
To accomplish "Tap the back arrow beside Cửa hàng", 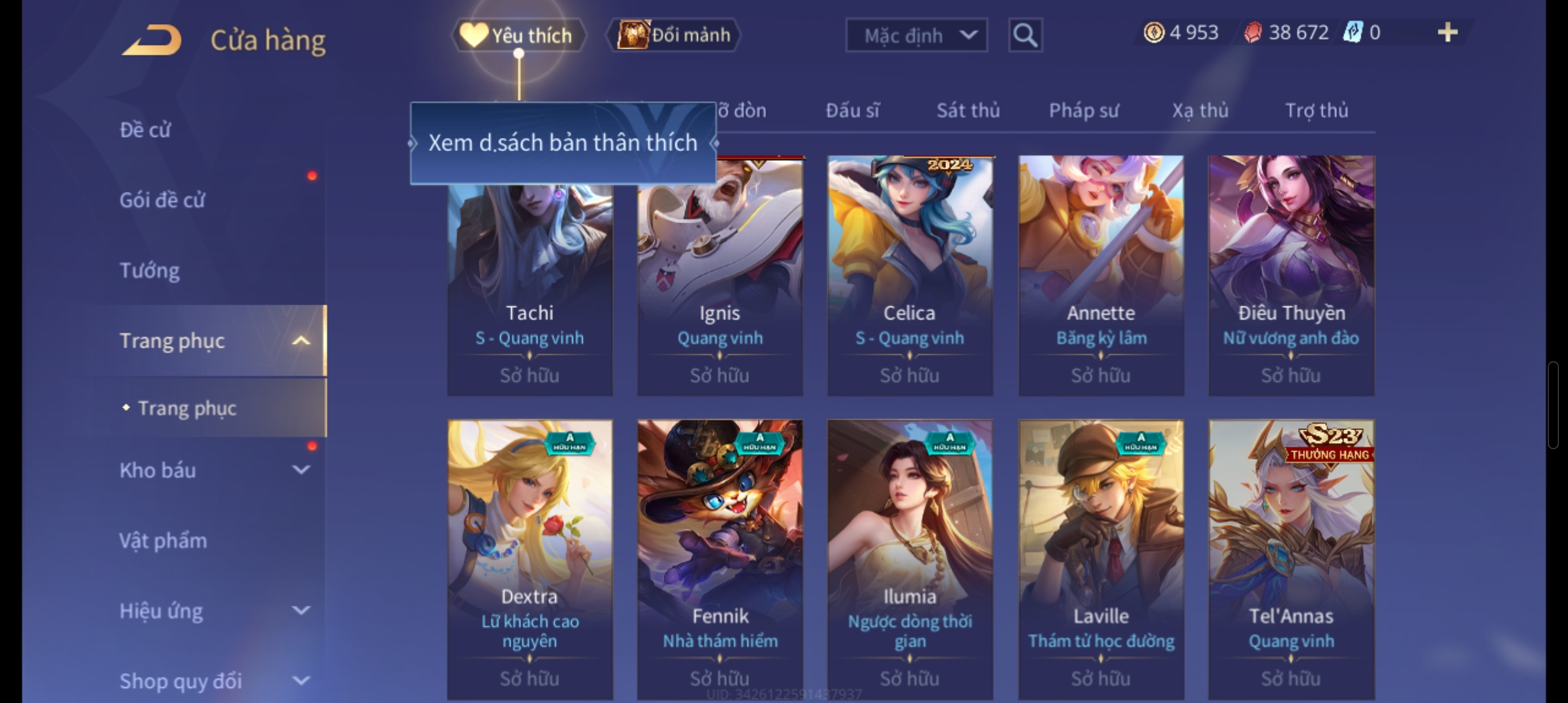I will pos(151,40).
